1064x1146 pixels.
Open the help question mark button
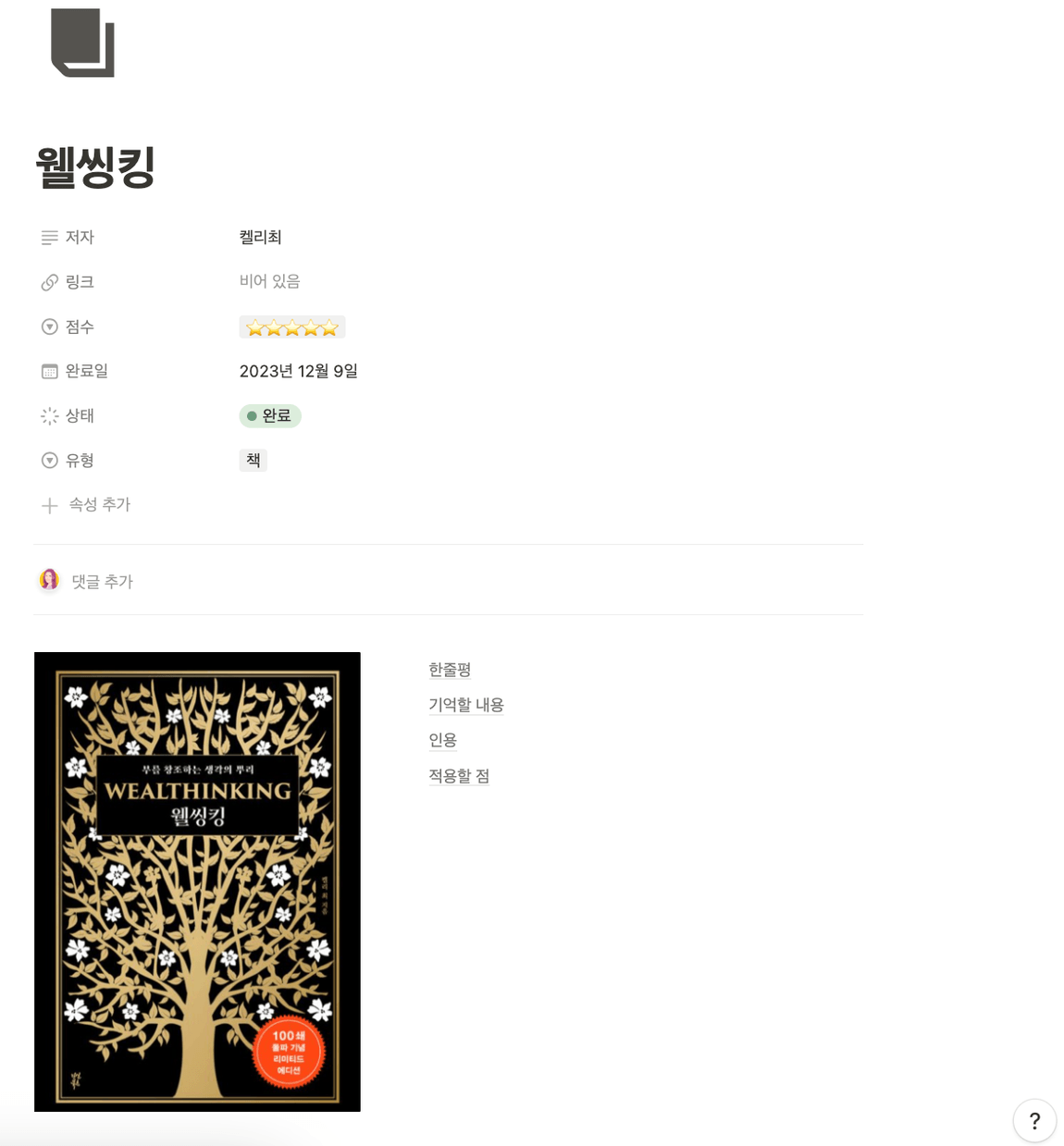pos(1034,1121)
